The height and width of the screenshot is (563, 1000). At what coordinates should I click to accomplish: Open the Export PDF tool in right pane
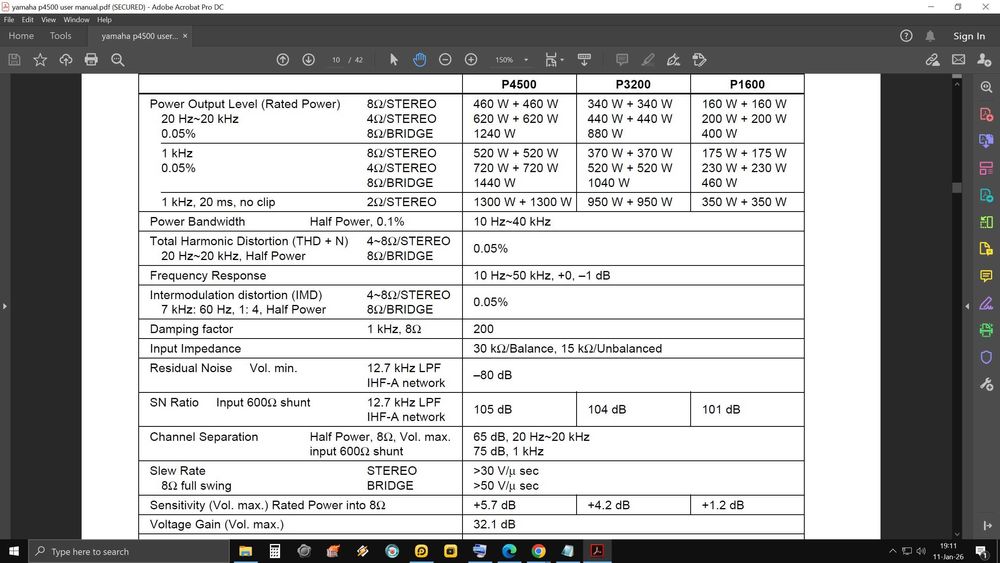[x=986, y=141]
